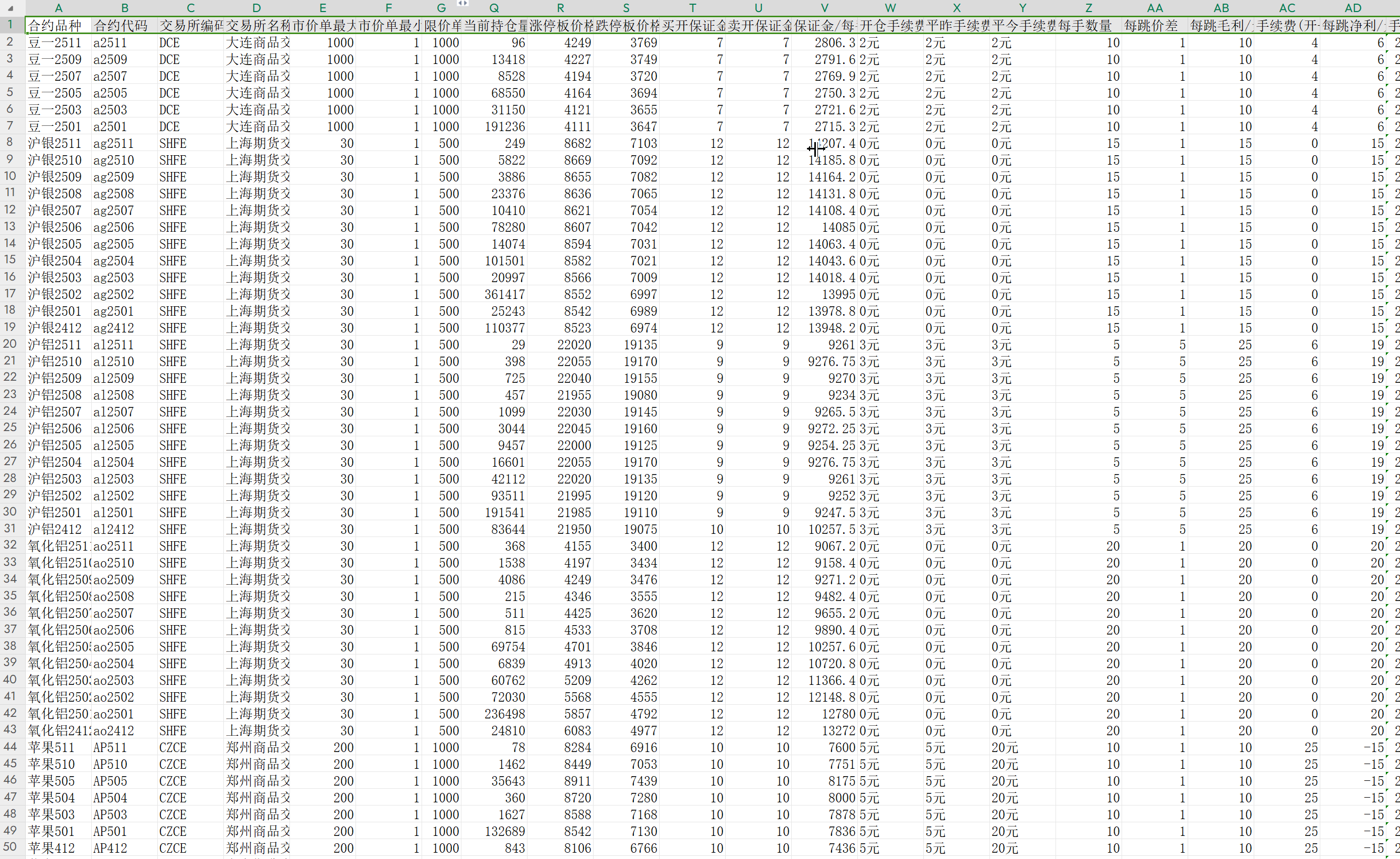Select row header 44
Viewport: 1400px width, 859px height.
click(x=10, y=747)
